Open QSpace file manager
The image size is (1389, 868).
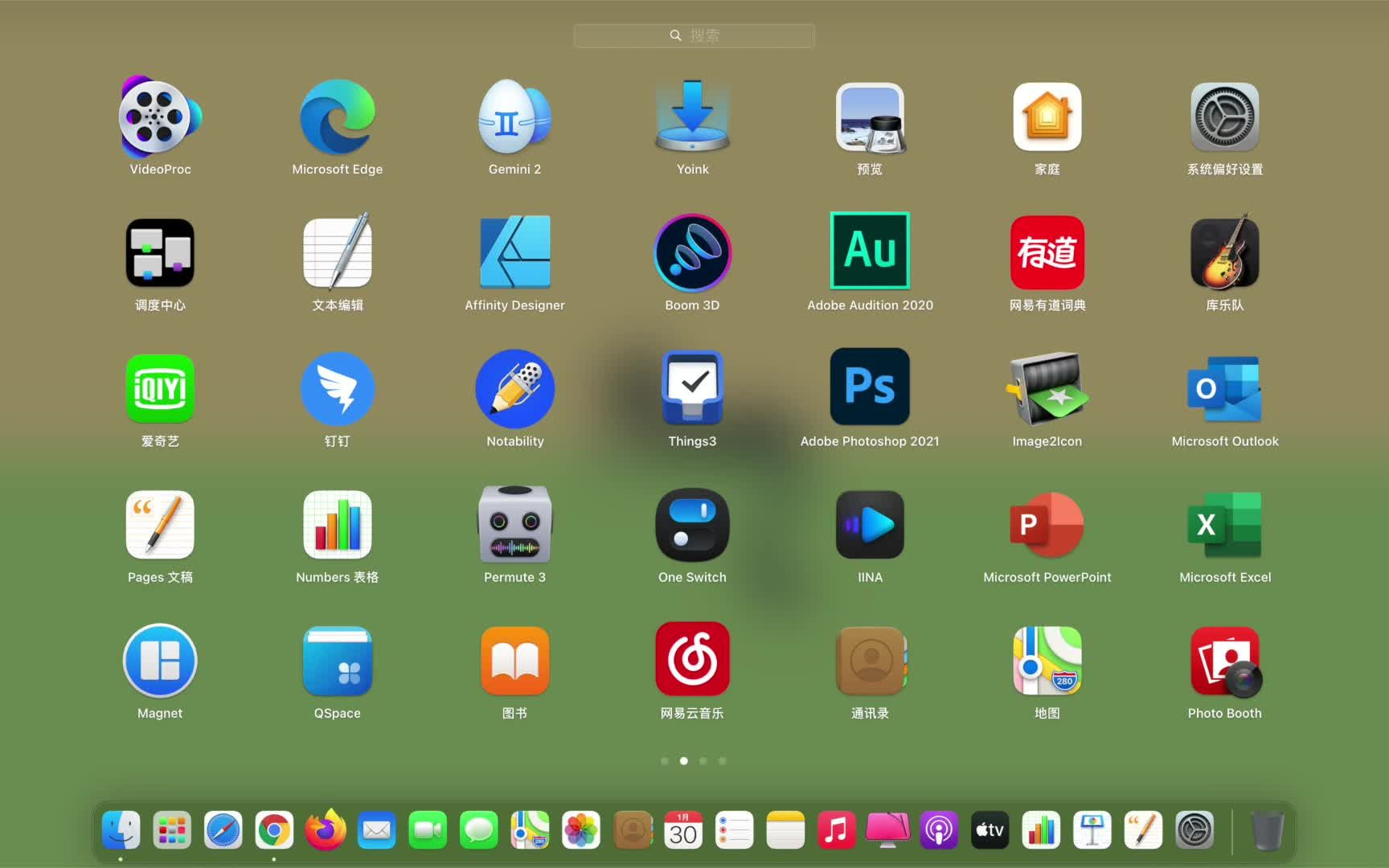point(338,661)
